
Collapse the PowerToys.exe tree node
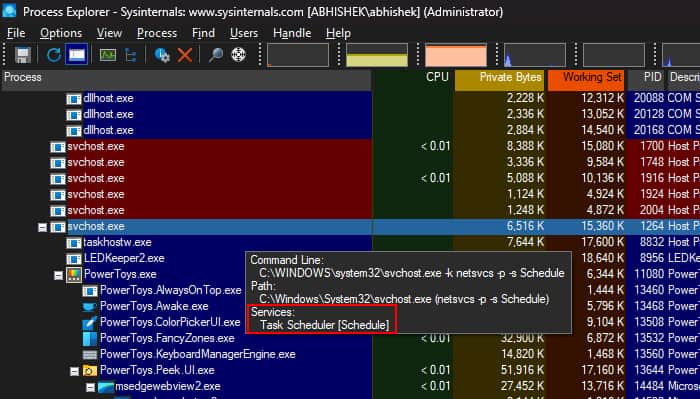pyautogui.click(x=58, y=275)
